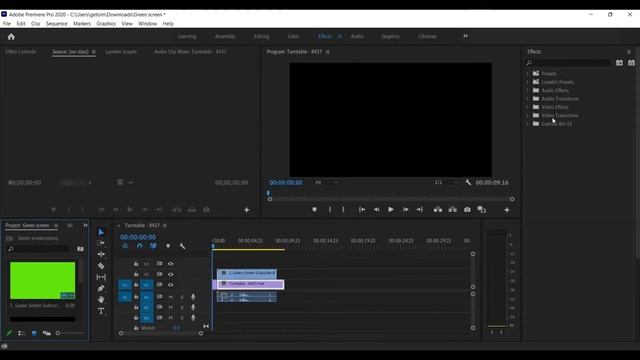Filter Effects by accelerated effects badge
The image size is (640, 360).
click(619, 63)
